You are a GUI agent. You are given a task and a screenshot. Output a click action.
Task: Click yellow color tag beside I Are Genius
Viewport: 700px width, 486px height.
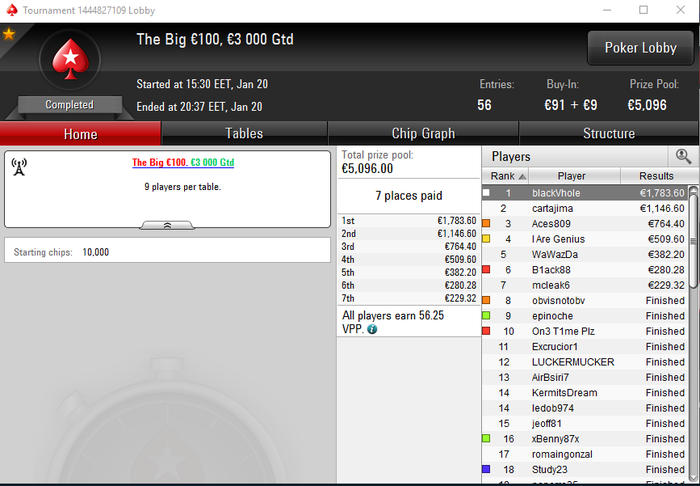[x=486, y=239]
